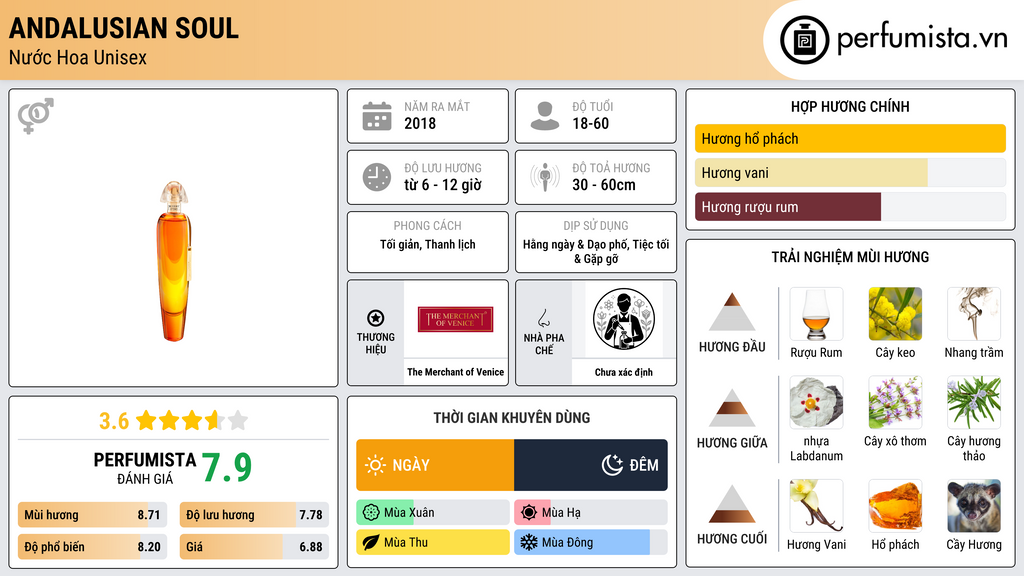Click the Cây hương thảo note image
This screenshot has height=576, width=1024.
coord(974,402)
